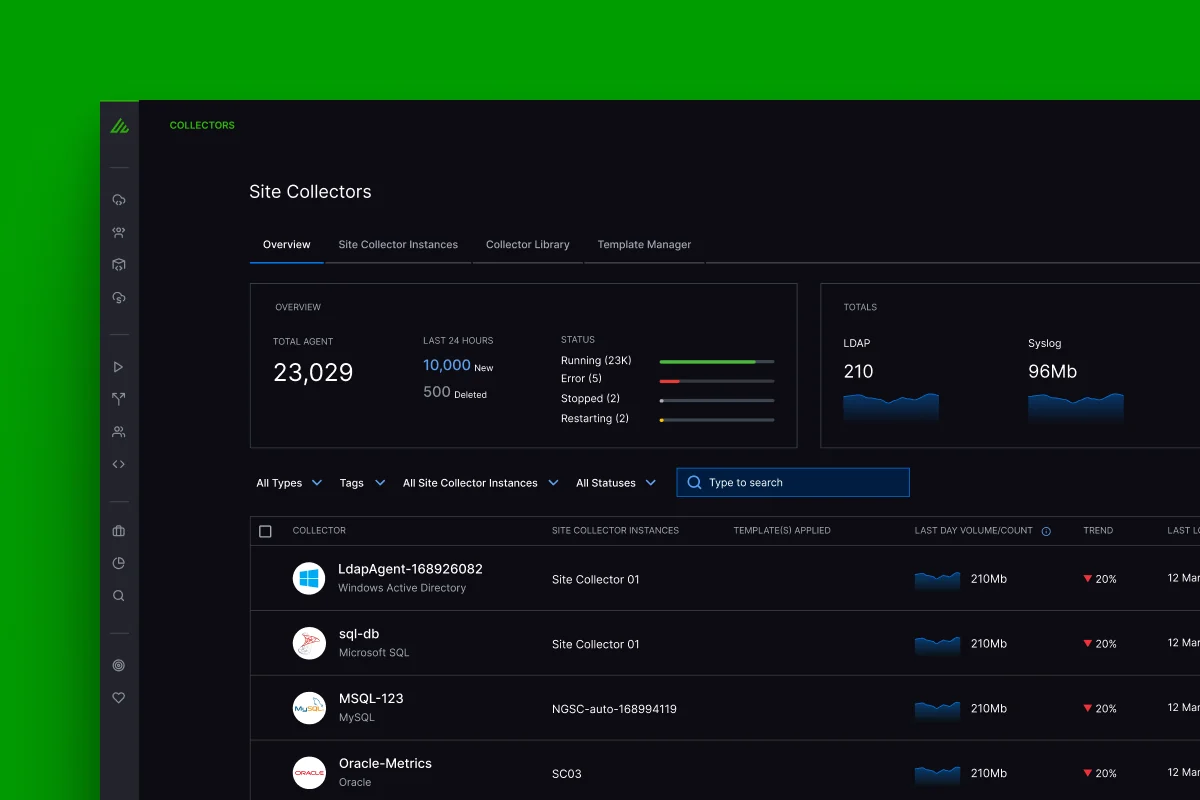The image size is (1200, 800).
Task: Click the 210 LDAP total value
Action: (858, 371)
